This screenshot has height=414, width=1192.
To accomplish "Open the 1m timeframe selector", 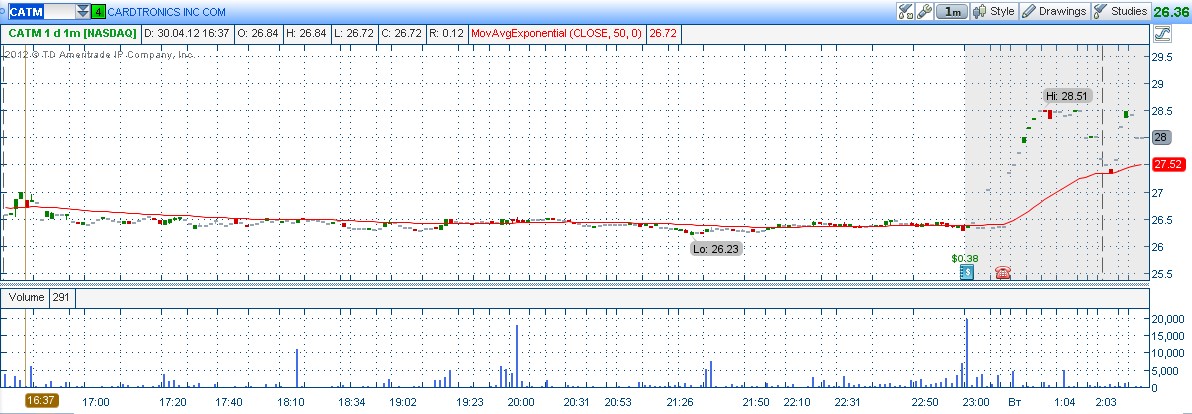I will (x=952, y=11).
